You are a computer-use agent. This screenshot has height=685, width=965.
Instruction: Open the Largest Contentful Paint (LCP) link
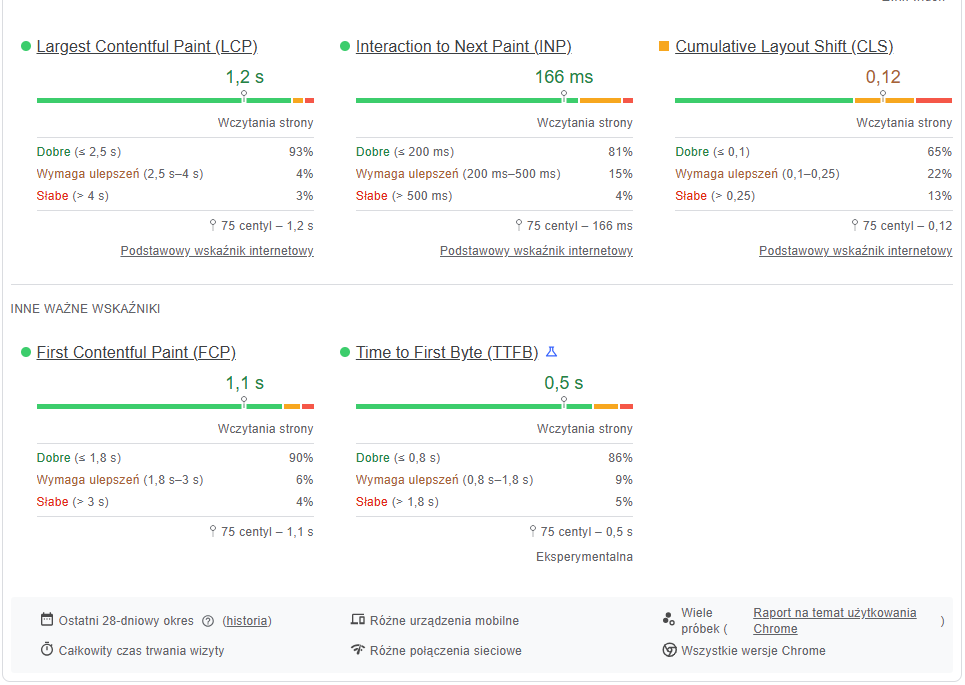[x=147, y=47]
